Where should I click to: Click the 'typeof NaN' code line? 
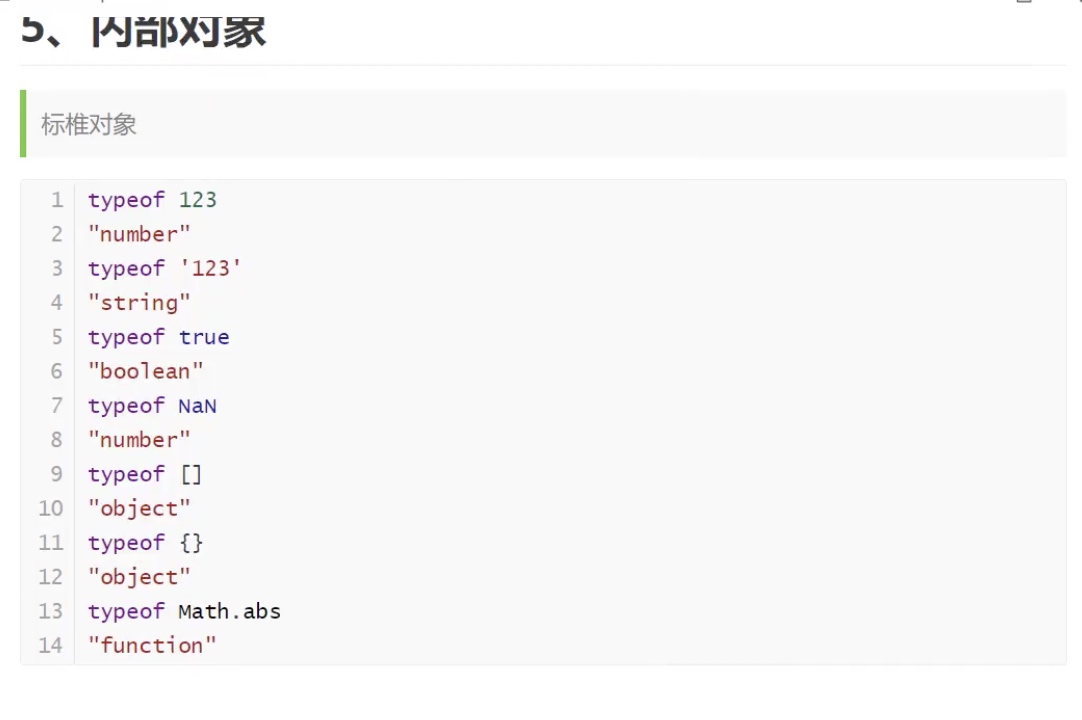pos(152,405)
